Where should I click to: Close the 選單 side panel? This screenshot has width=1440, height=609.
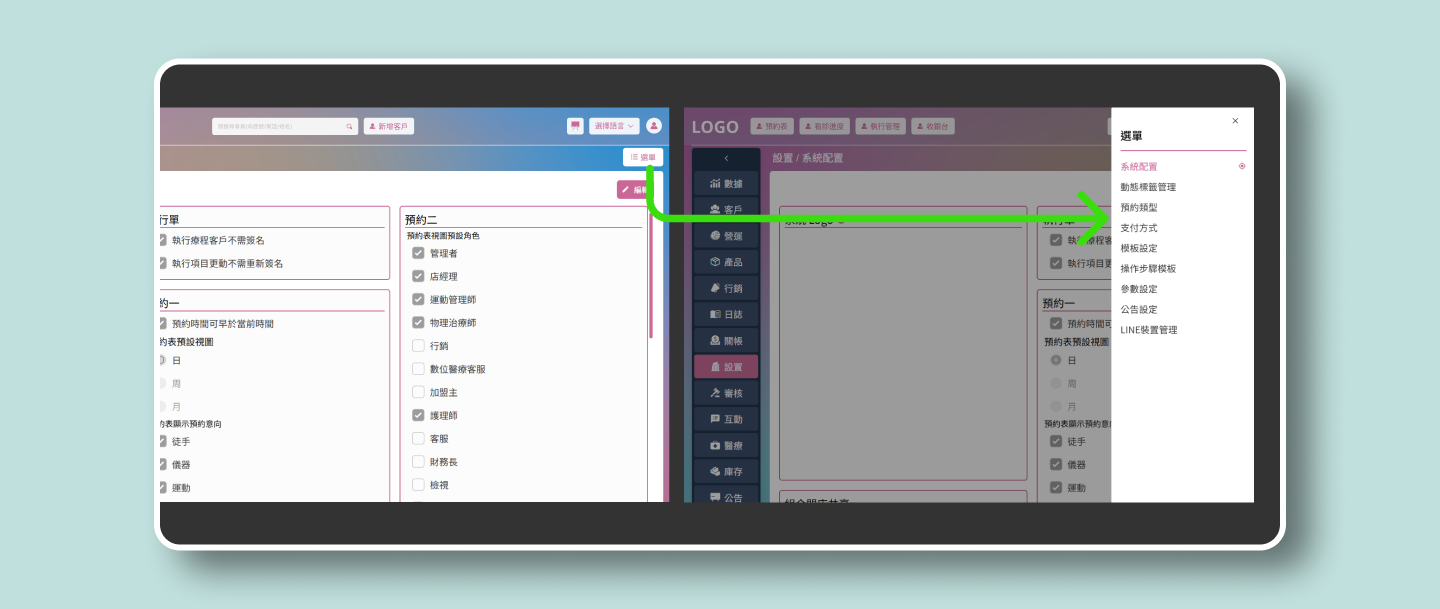(x=1235, y=121)
